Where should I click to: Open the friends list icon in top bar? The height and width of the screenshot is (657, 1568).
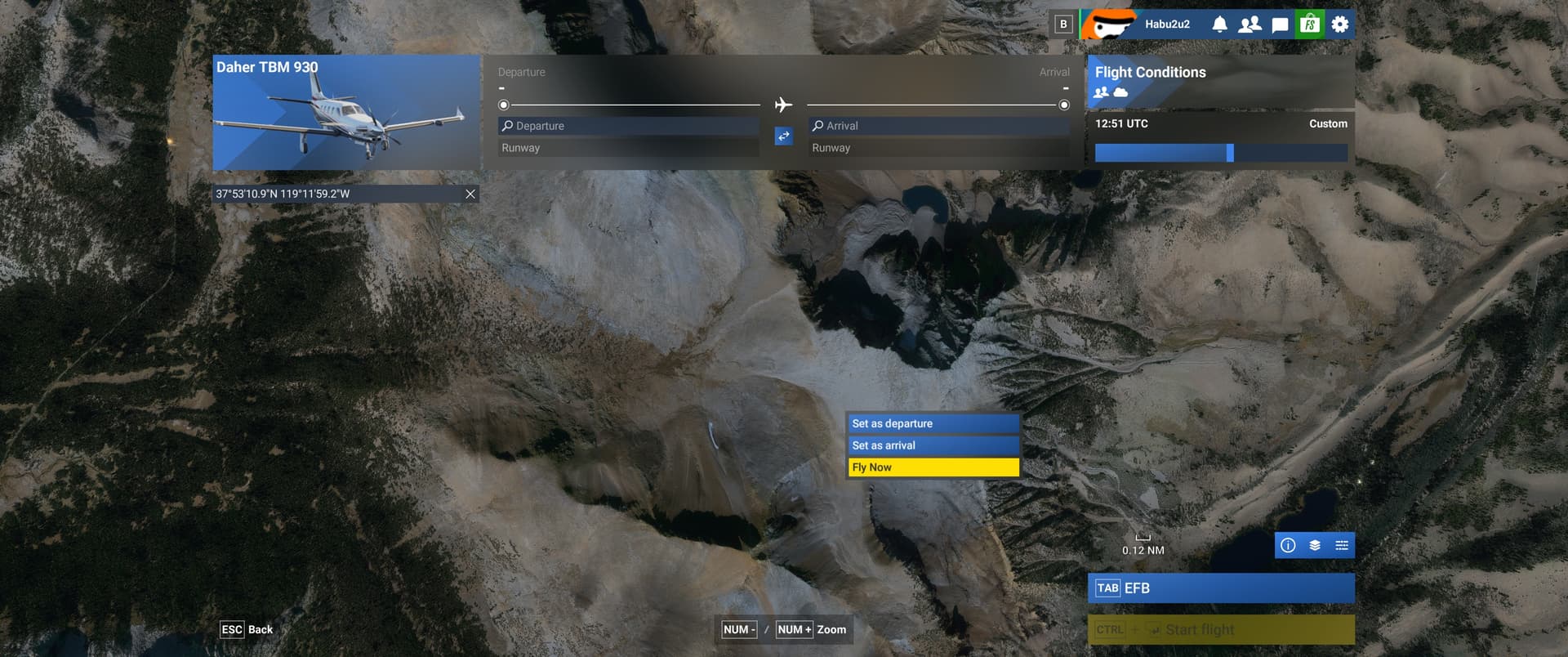point(1249,25)
